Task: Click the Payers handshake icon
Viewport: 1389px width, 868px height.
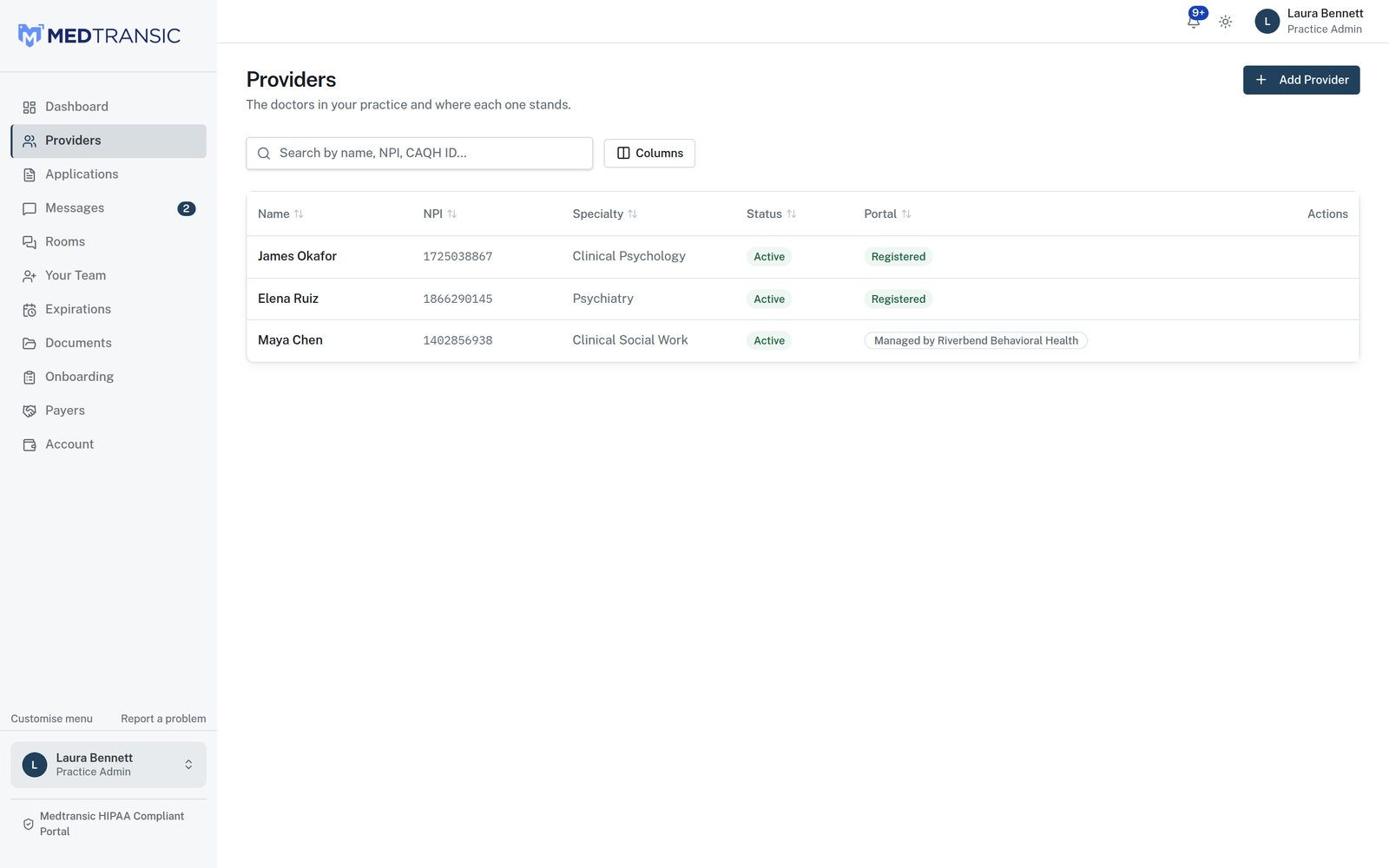Action: [x=30, y=411]
